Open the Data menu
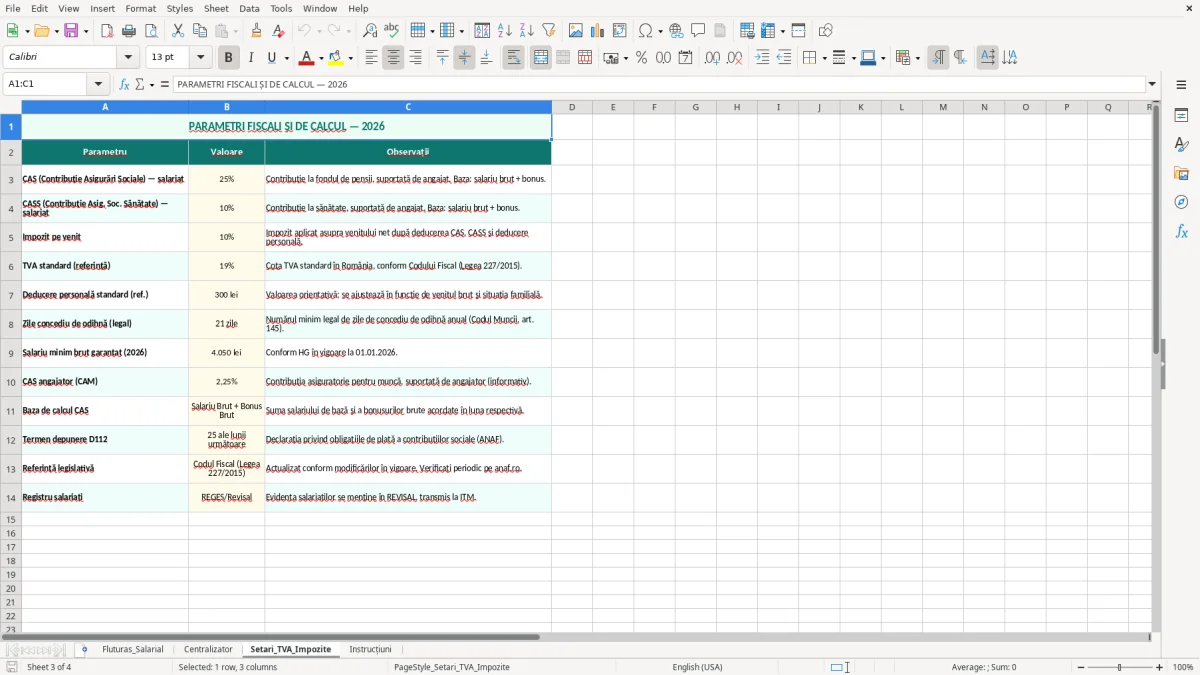The width and height of the screenshot is (1200, 675). point(249,8)
